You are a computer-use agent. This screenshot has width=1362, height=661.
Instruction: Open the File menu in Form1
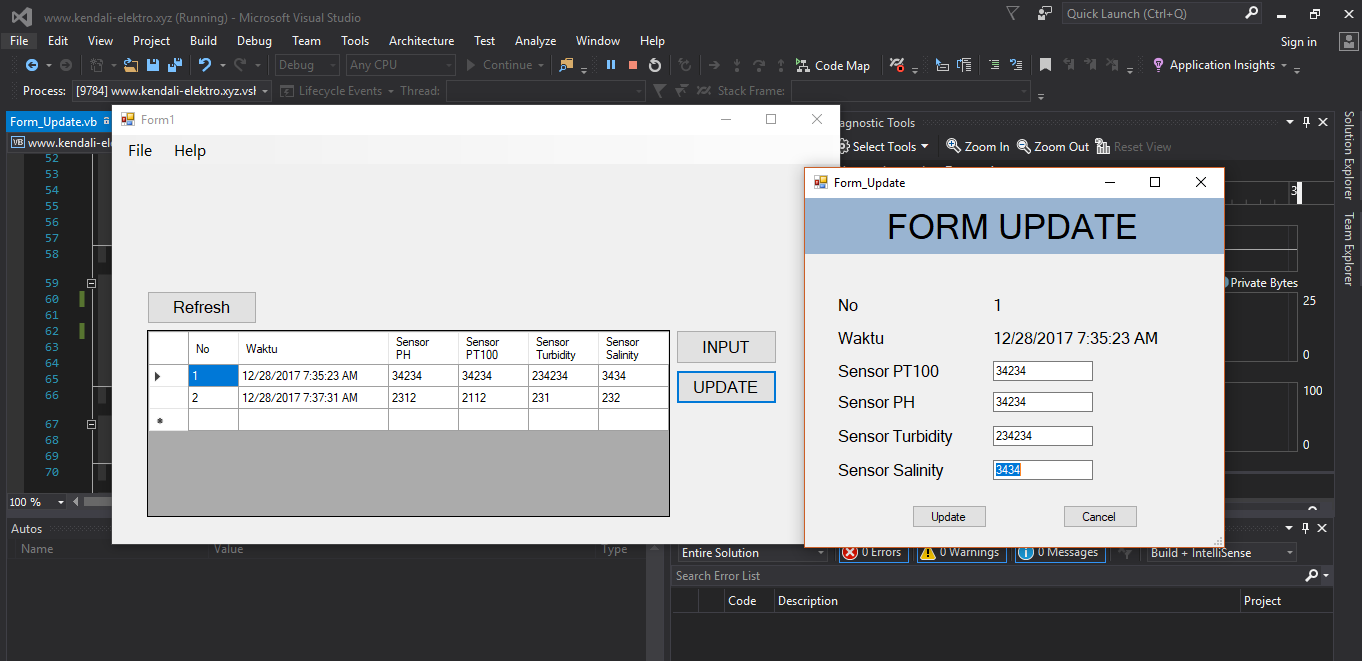coord(140,151)
